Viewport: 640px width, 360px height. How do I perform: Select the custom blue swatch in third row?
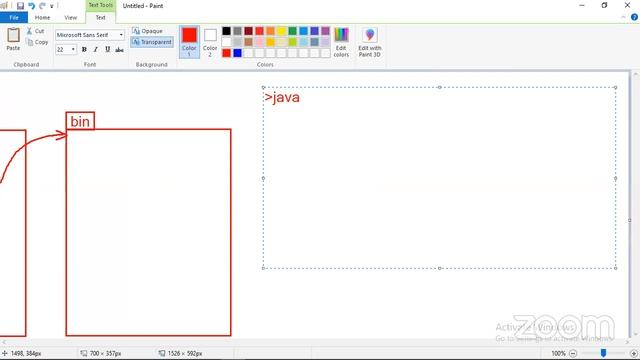[x=238, y=53]
